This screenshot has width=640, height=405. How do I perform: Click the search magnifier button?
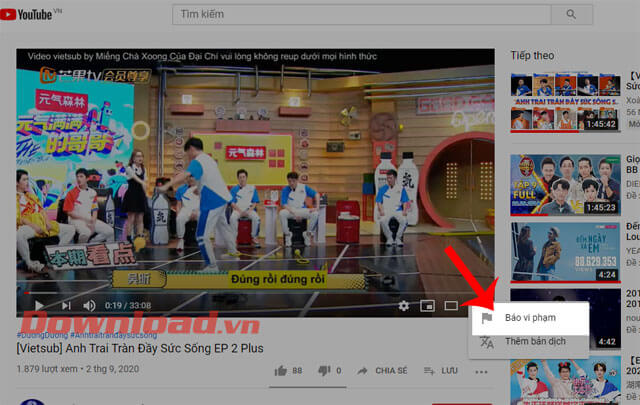coord(572,14)
